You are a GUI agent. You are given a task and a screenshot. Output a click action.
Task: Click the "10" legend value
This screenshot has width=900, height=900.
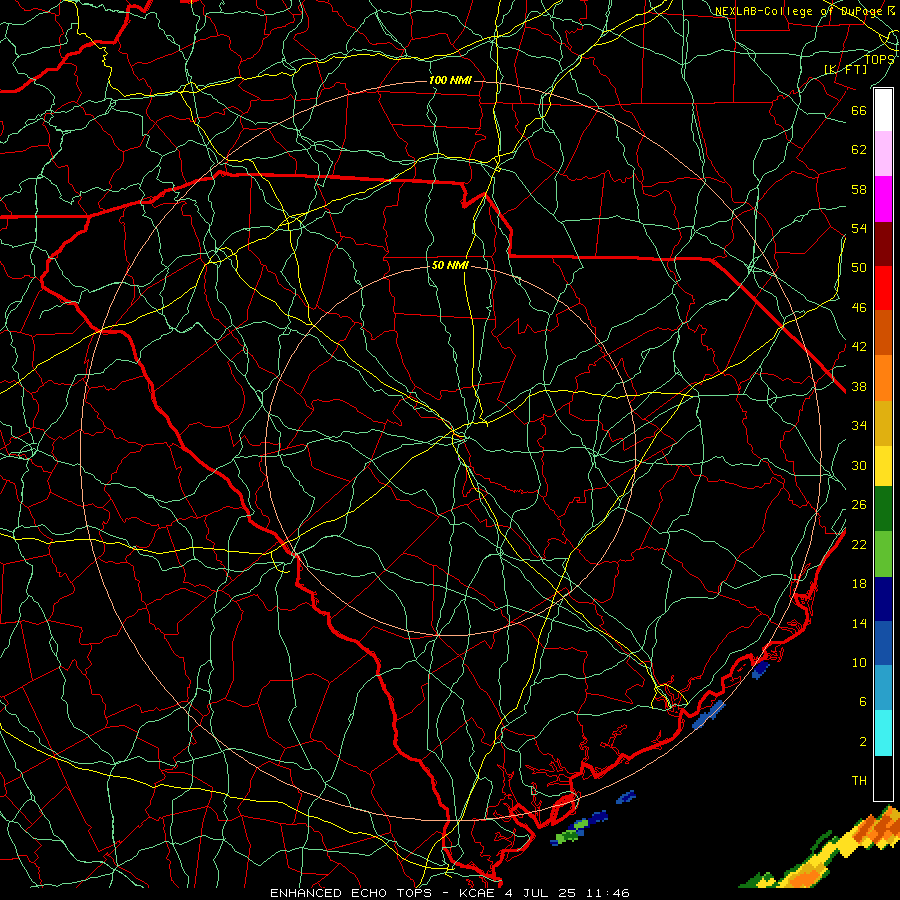[859, 663]
